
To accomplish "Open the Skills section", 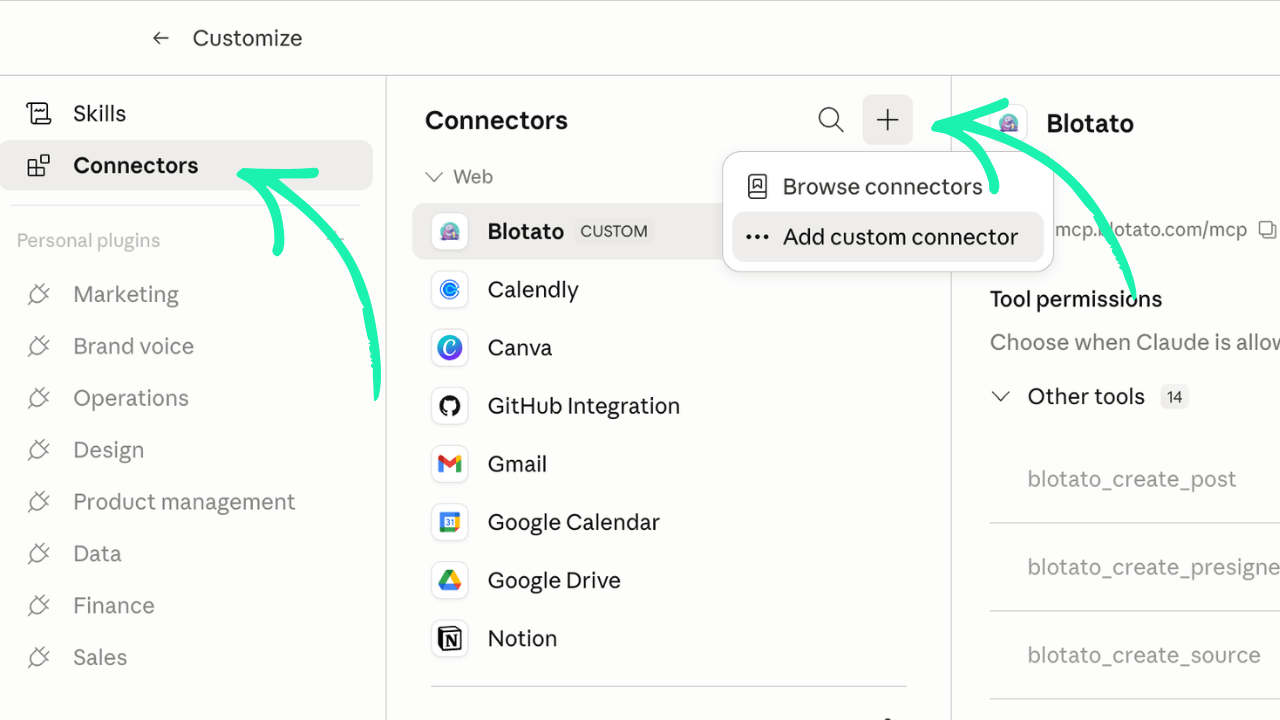I will (x=99, y=114).
